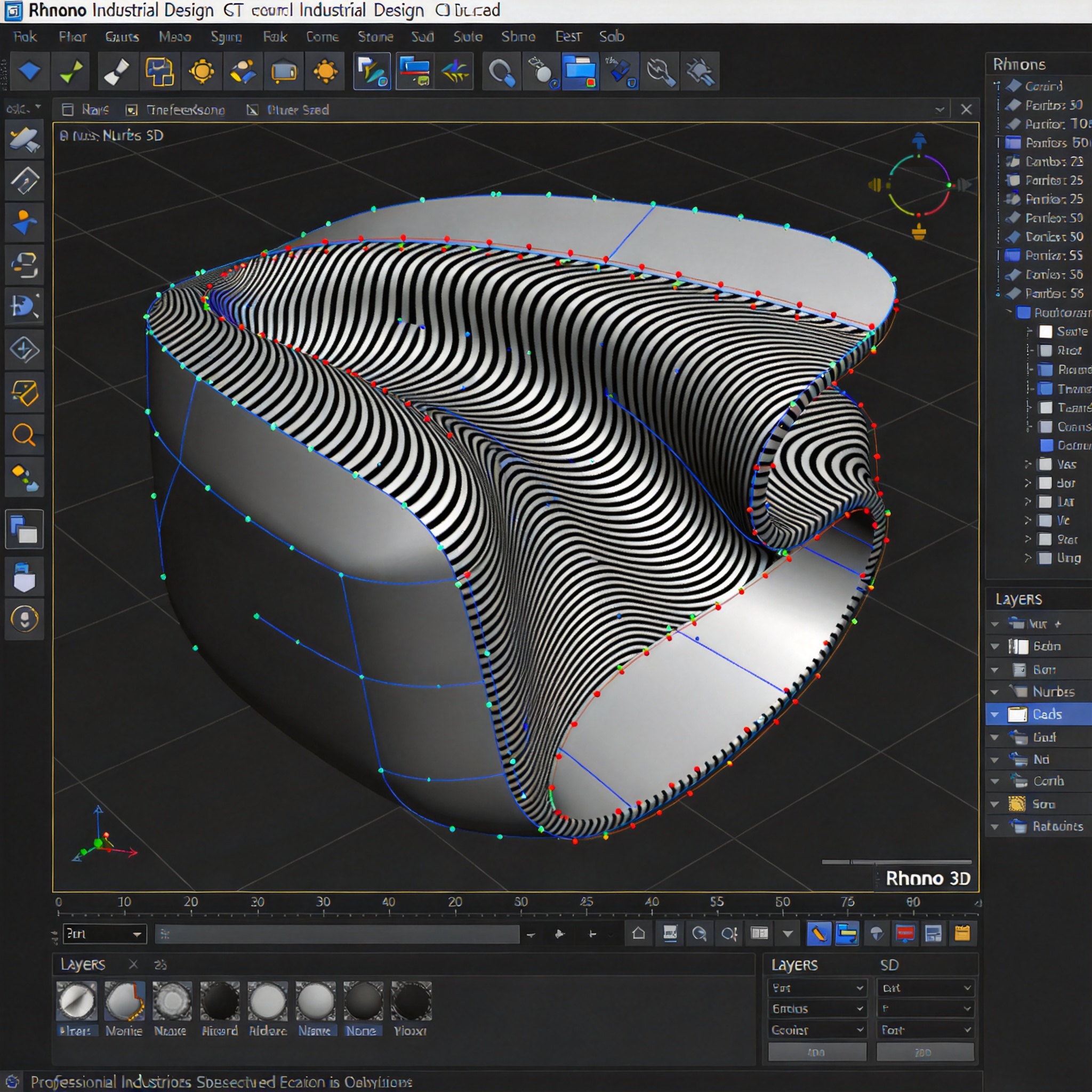Screen dimensions: 1092x1092
Task: Toggle the box beside "Ung" in tree
Action: click(1046, 558)
